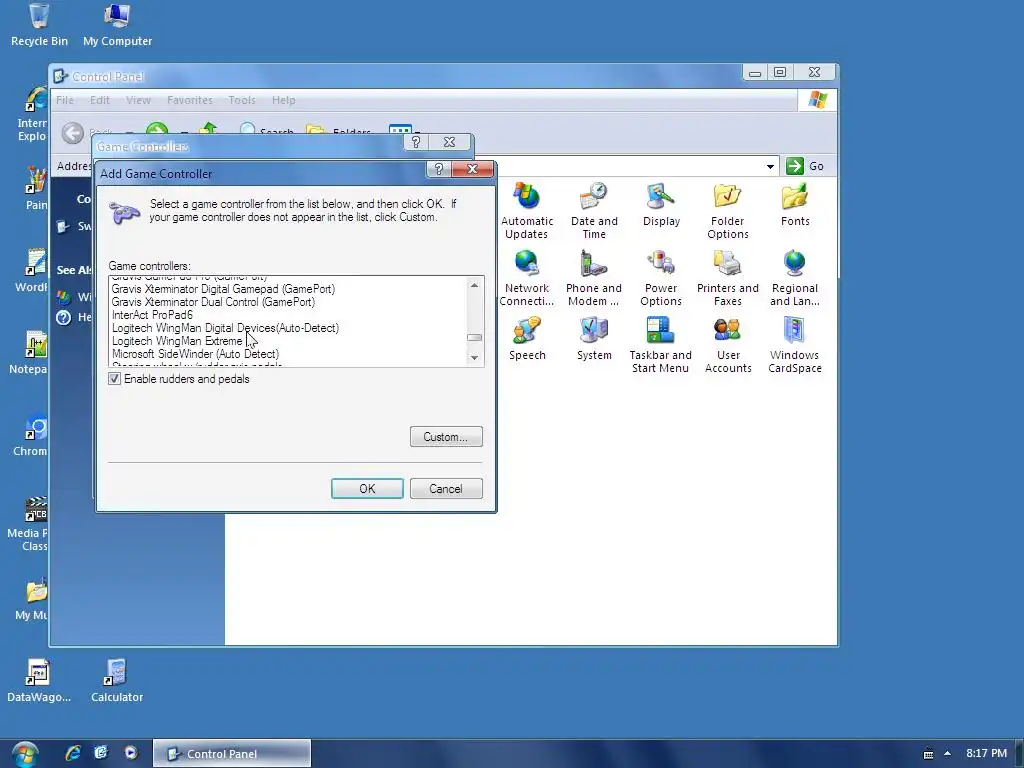
Task: Open the Fonts folder icon
Action: pos(795,204)
